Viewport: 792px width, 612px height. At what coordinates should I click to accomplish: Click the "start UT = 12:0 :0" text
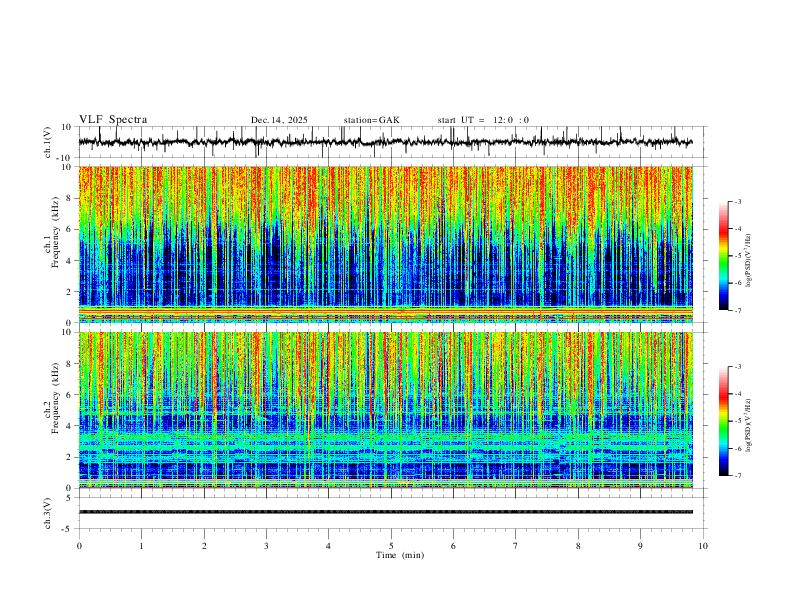point(483,120)
